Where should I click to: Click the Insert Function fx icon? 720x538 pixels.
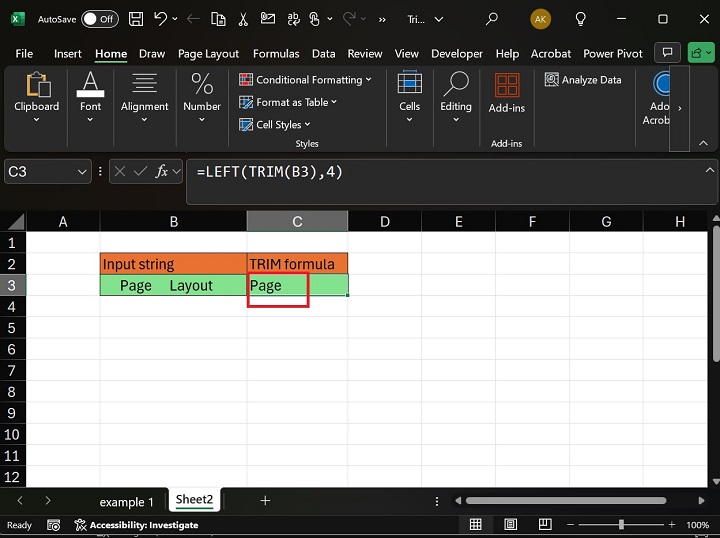click(162, 172)
